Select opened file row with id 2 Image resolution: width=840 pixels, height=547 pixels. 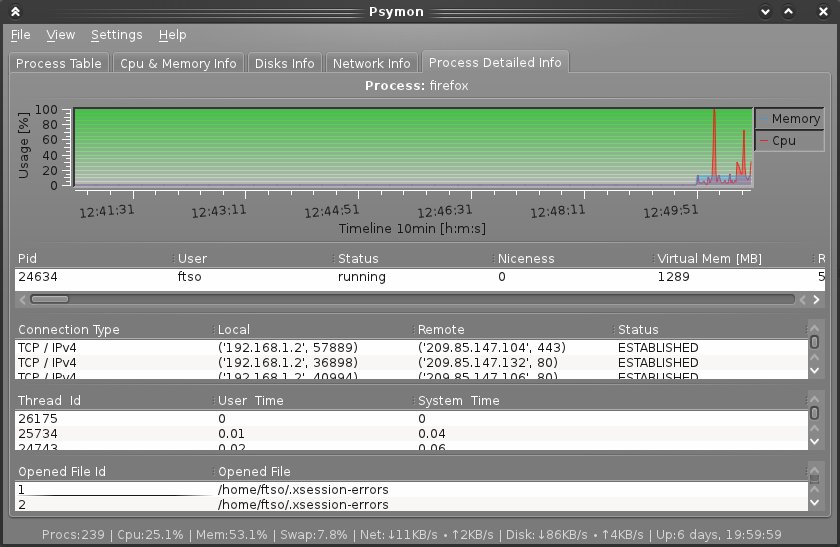coord(411,505)
